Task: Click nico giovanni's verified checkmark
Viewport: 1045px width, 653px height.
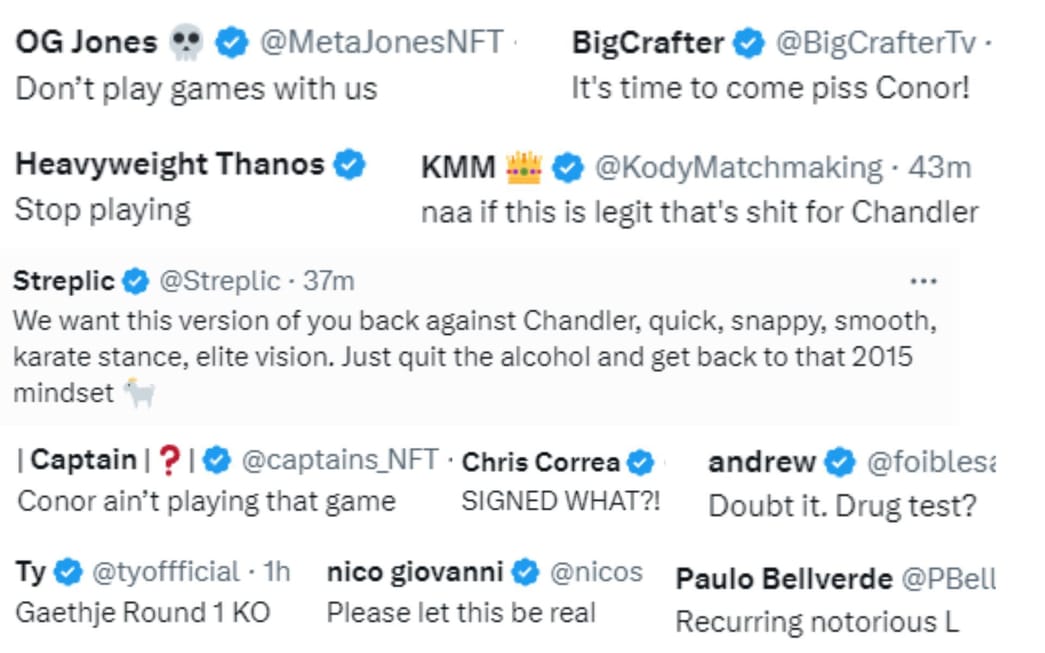Action: [x=525, y=572]
